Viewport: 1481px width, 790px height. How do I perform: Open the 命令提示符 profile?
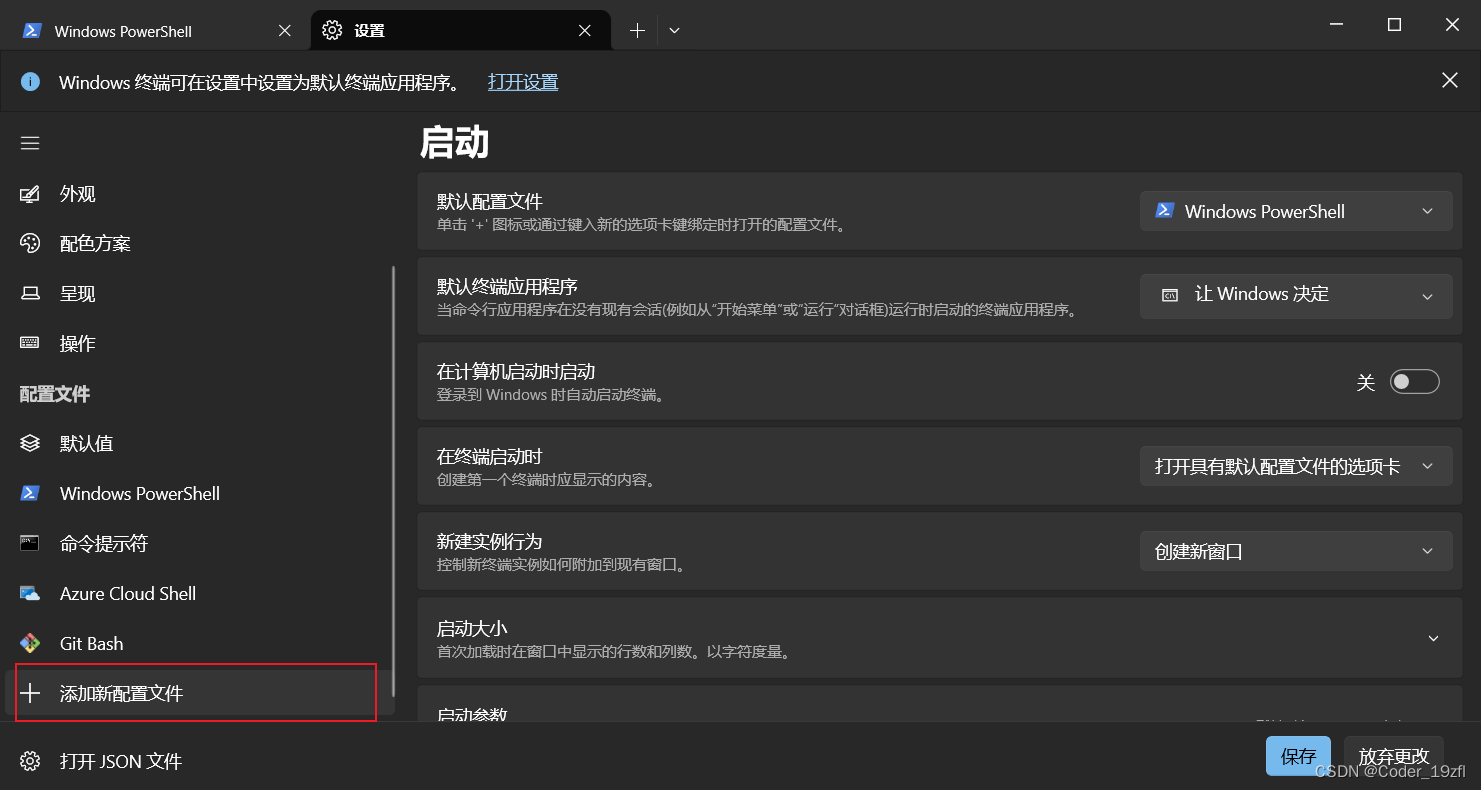(200, 543)
